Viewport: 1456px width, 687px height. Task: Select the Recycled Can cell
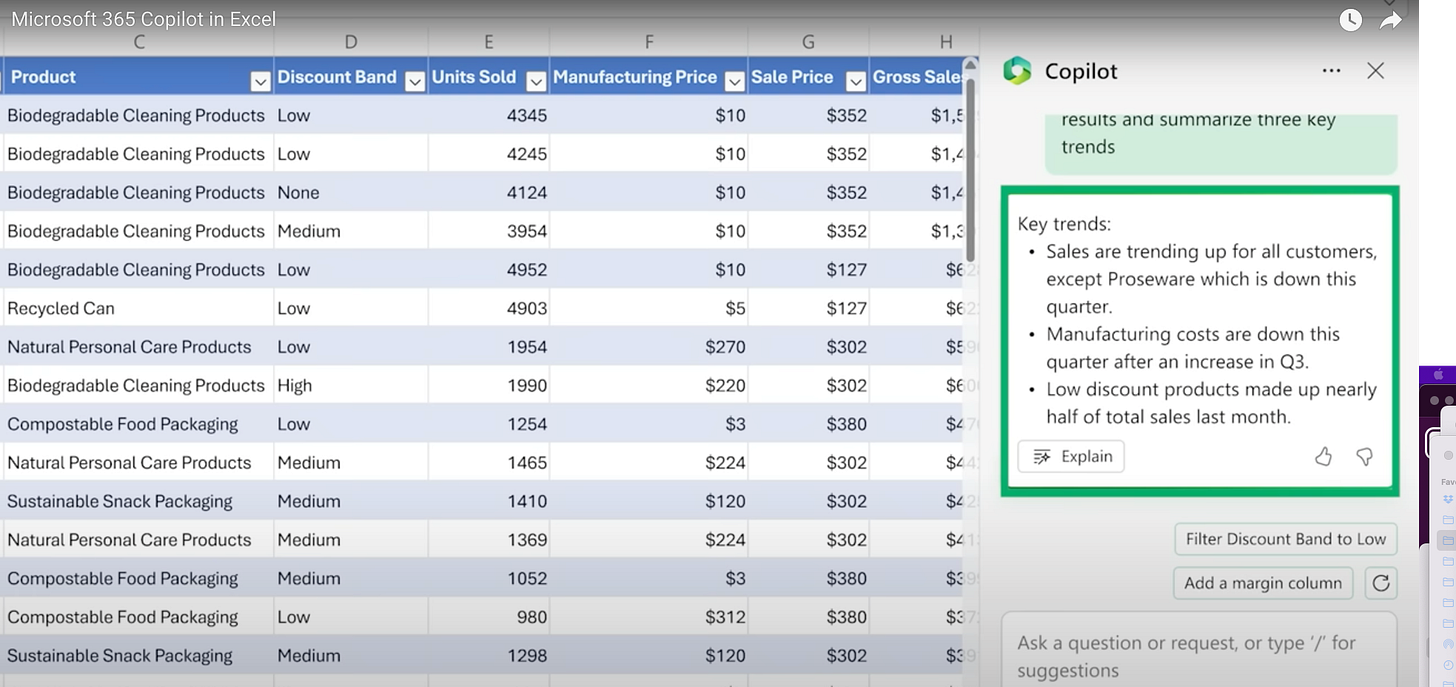[x=138, y=308]
